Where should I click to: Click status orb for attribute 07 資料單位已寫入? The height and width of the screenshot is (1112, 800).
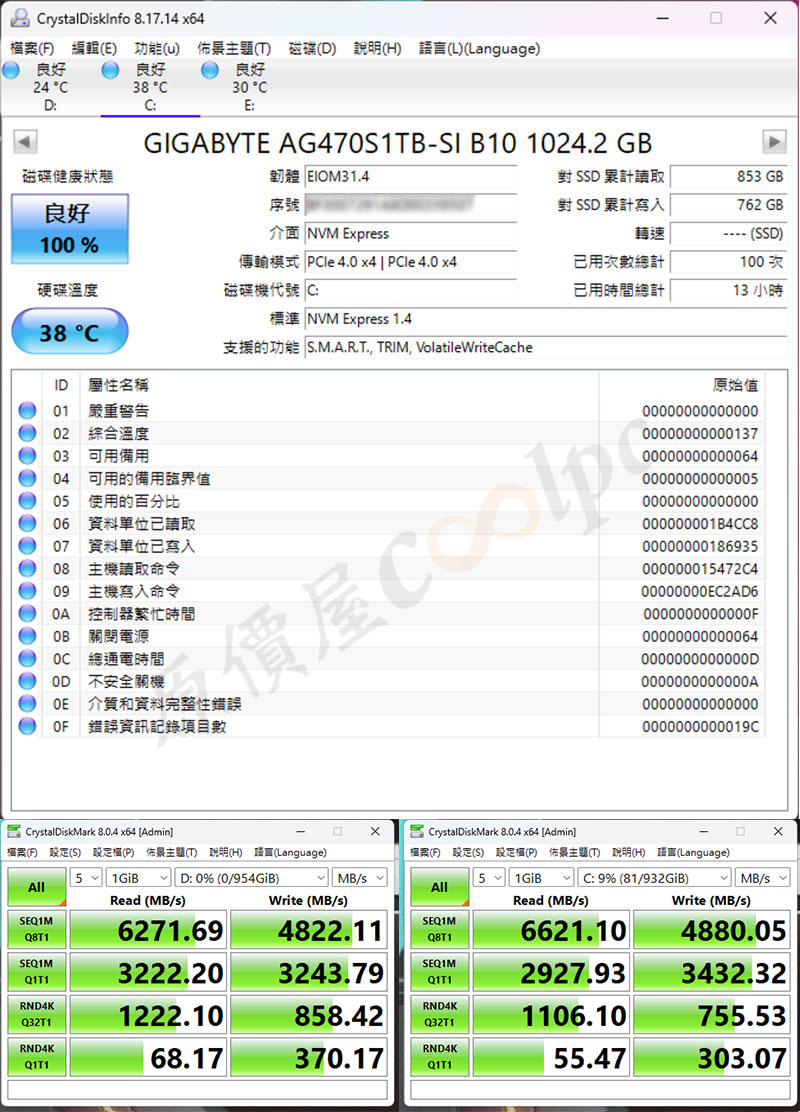coord(28,546)
